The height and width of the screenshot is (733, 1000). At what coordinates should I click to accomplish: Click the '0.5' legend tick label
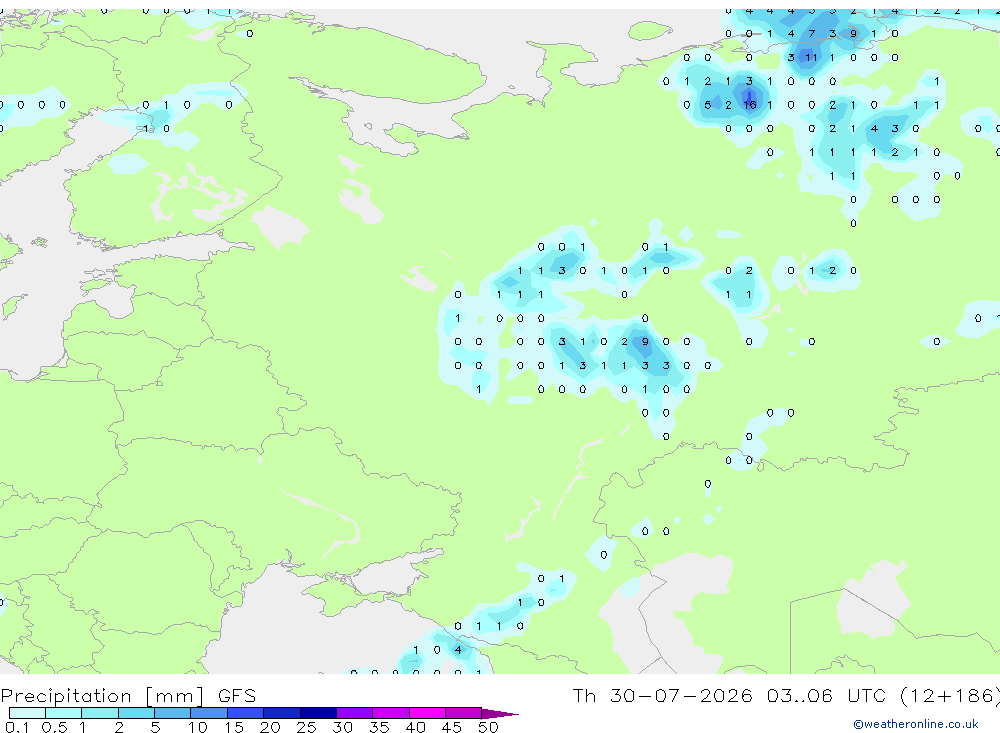(54, 727)
